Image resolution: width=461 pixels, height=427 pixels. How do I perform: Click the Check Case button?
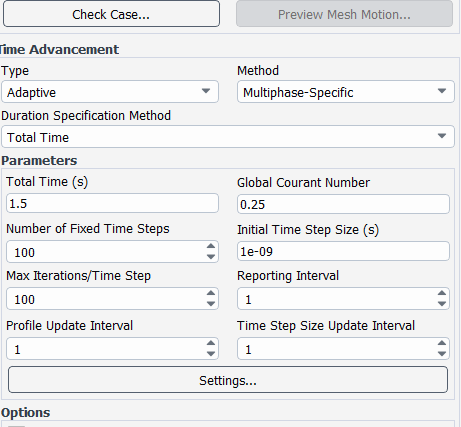coord(111,14)
